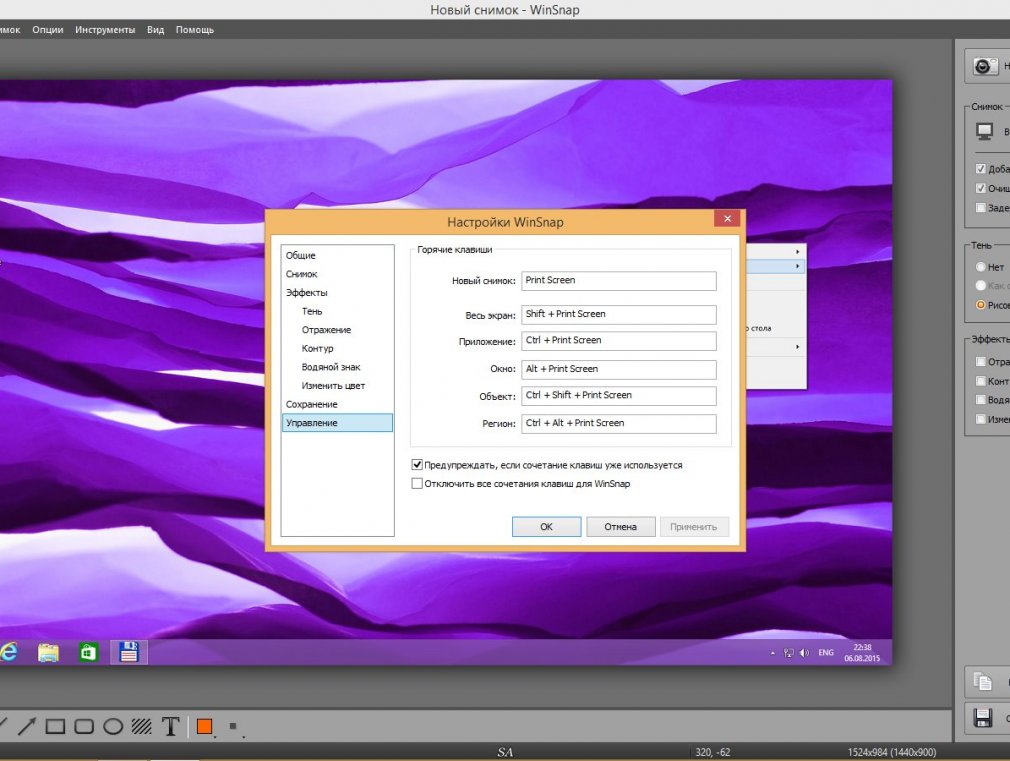Confirm settings with OK button
Screen dimensions: 1010x761
pos(546,526)
